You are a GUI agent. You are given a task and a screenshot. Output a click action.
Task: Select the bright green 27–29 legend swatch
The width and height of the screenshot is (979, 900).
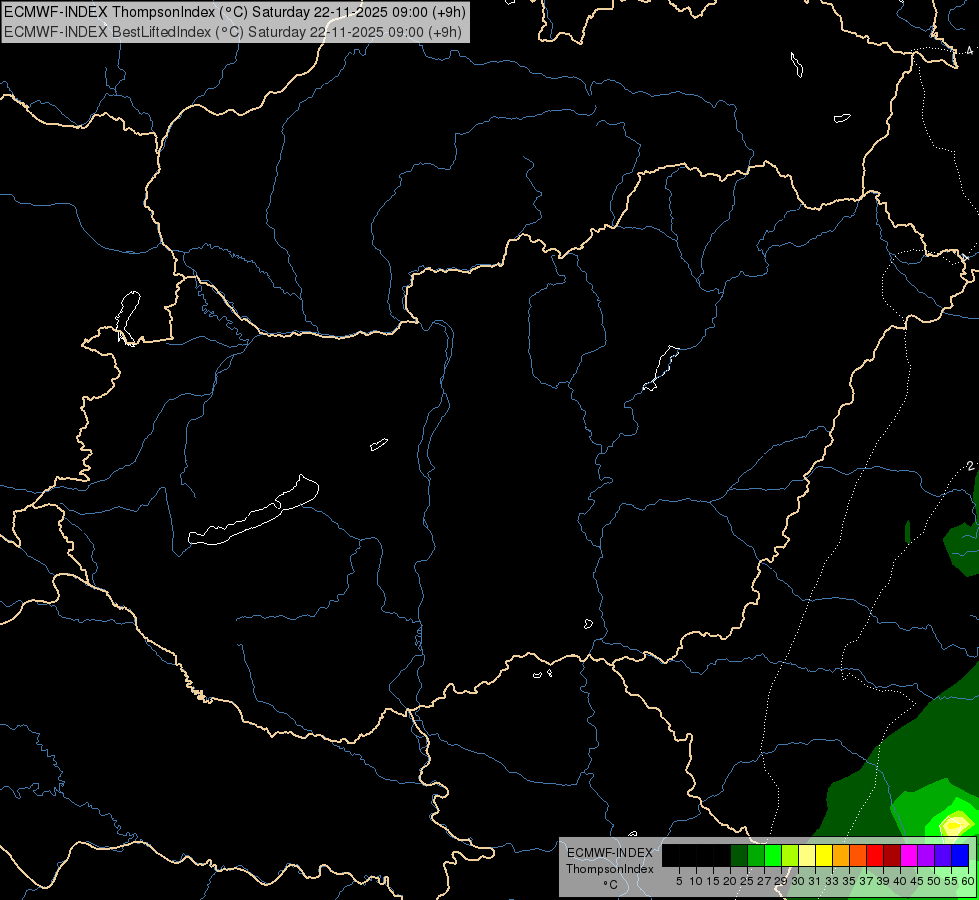pyautogui.click(x=772, y=855)
